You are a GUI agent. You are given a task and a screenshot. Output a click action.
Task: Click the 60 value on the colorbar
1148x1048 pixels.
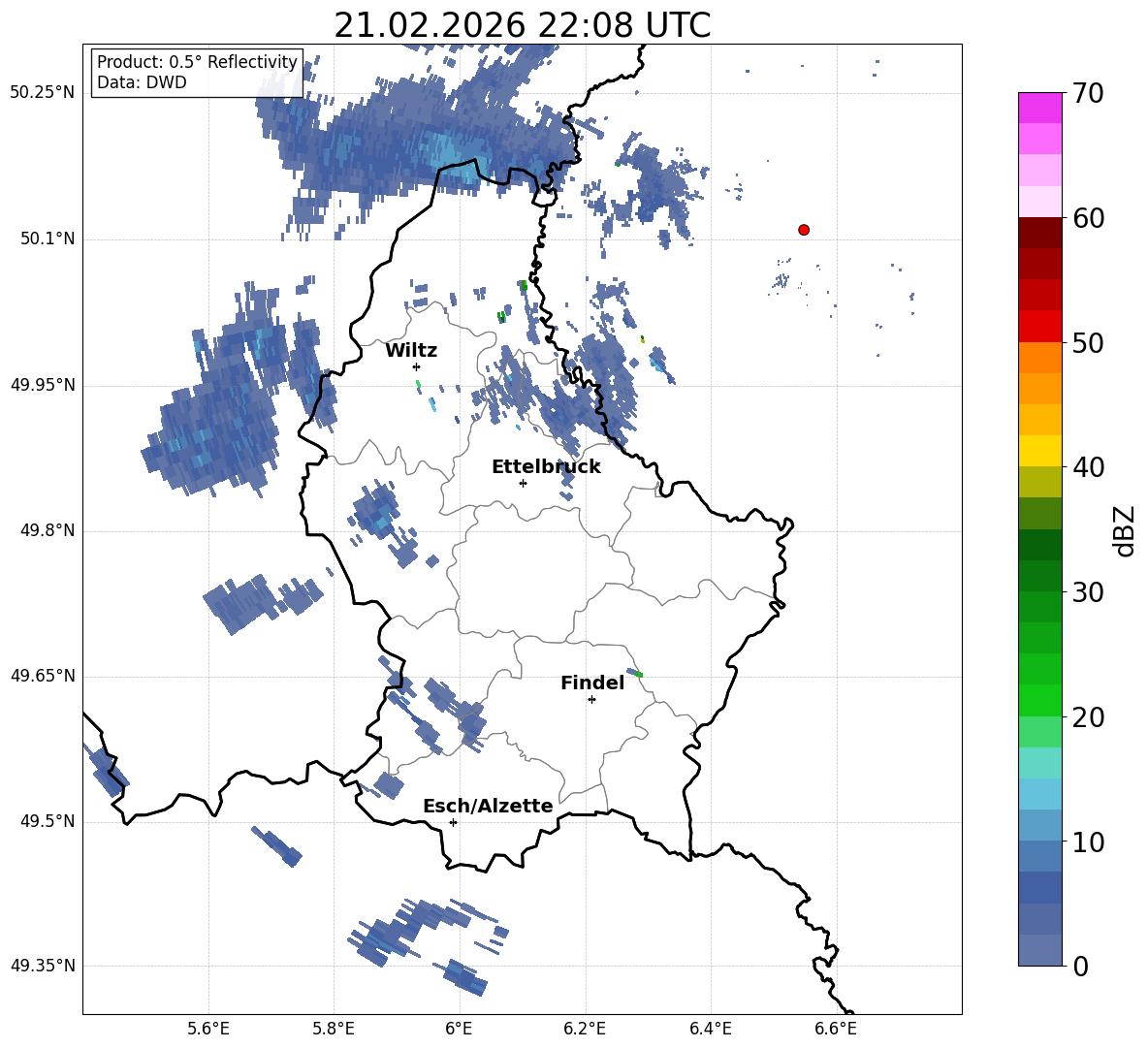[1087, 218]
